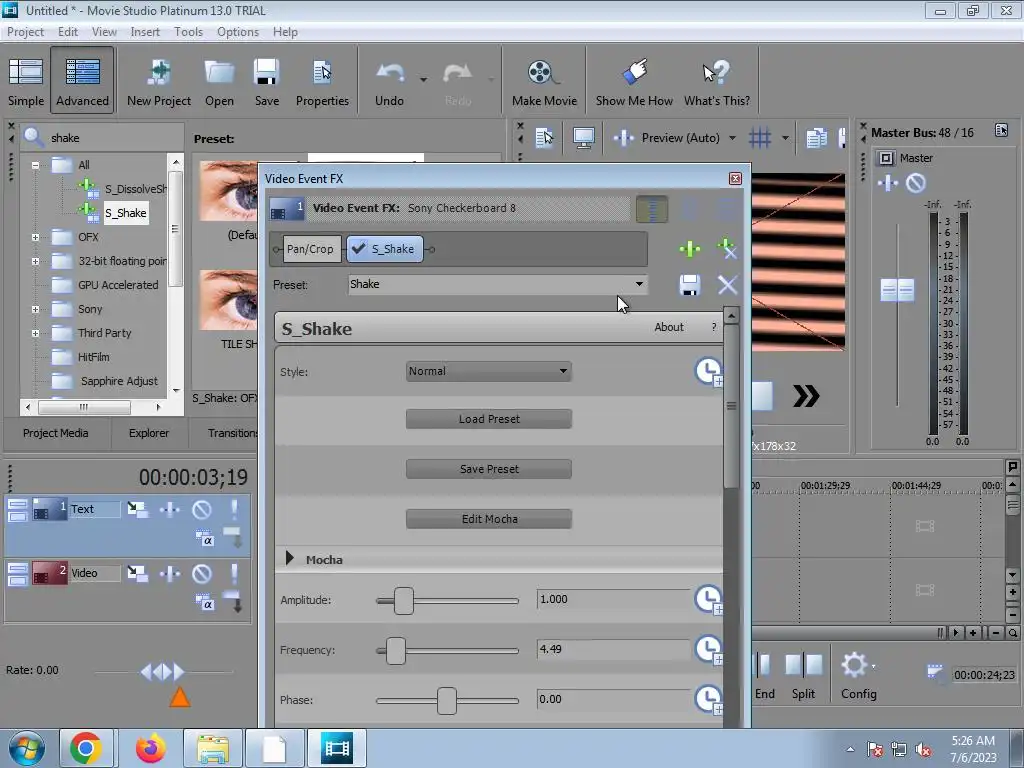Select the GPU Accelerated folder
Screen dimensions: 1024x768
[x=118, y=285]
